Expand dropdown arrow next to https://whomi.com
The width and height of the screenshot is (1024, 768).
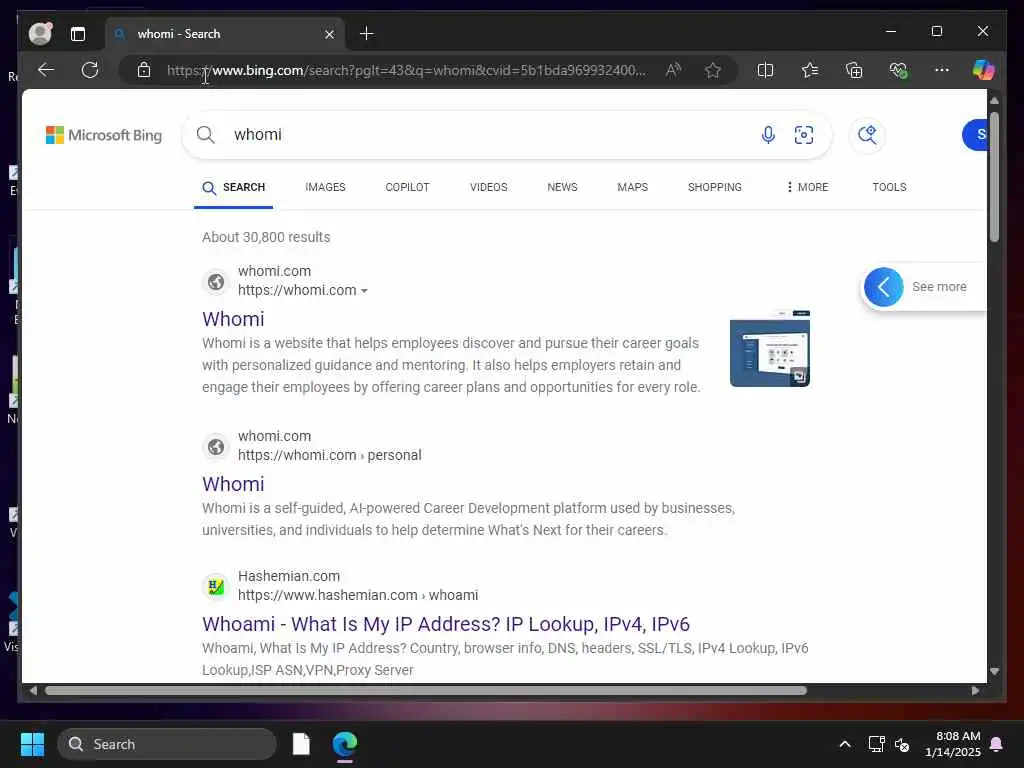click(364, 291)
